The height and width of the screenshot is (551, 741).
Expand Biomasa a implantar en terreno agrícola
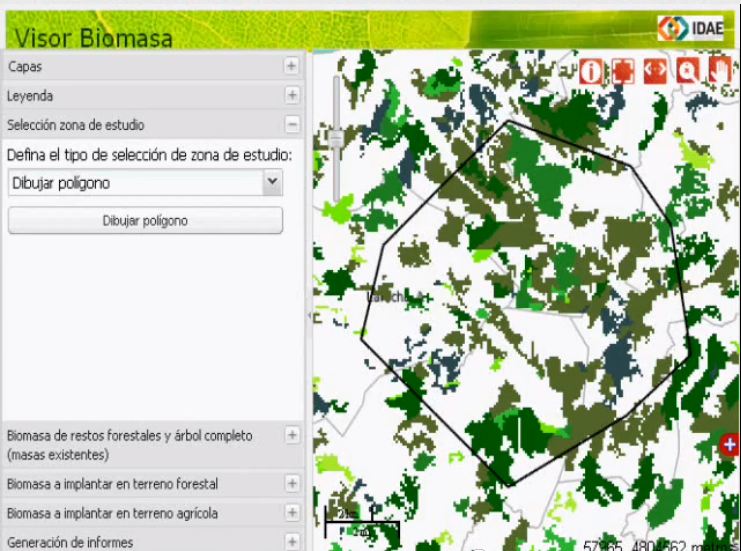[x=292, y=513]
